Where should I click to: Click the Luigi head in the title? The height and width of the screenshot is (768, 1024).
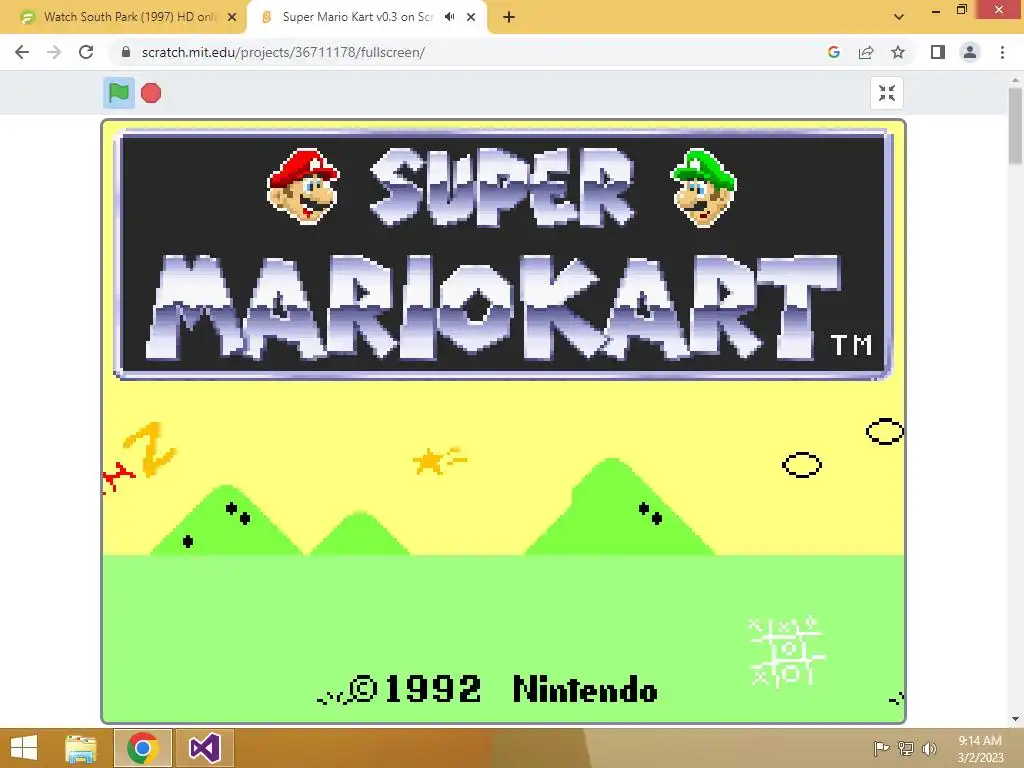(704, 188)
